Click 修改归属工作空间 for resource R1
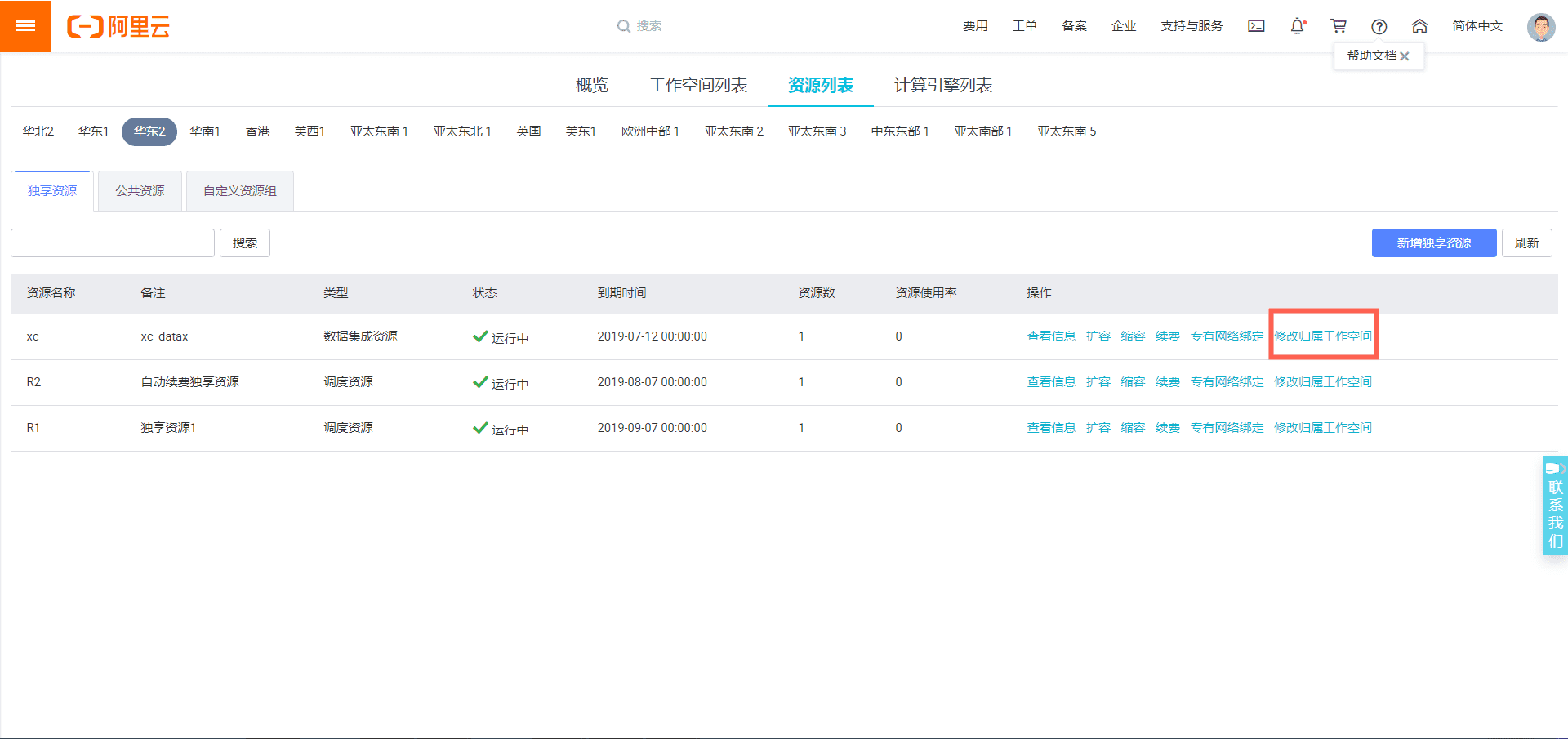 [x=1322, y=427]
